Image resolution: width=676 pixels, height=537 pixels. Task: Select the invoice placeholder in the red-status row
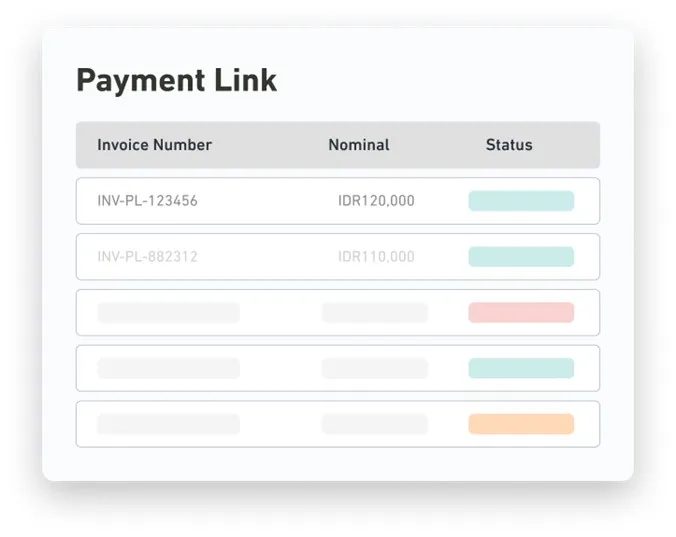tap(168, 312)
